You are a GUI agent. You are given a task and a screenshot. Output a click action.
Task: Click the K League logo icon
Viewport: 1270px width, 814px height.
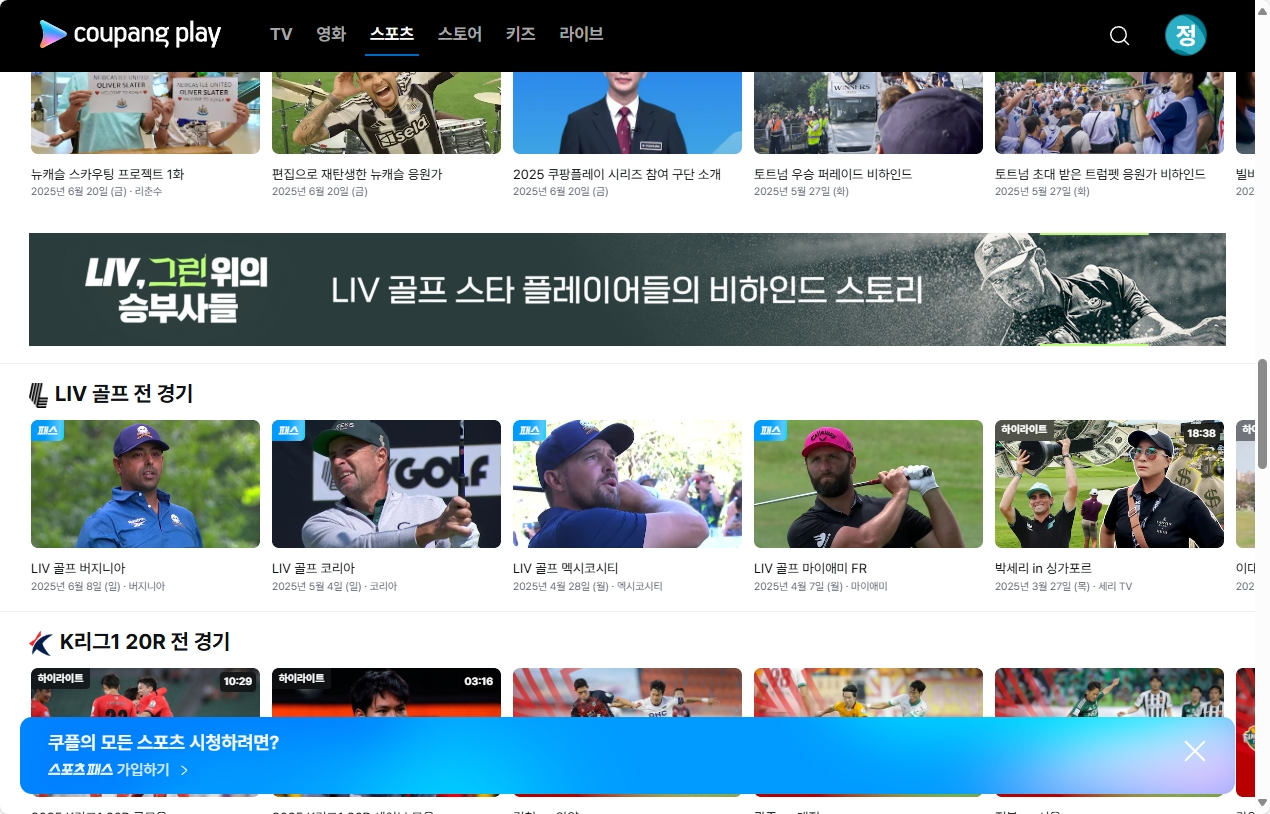coord(41,642)
